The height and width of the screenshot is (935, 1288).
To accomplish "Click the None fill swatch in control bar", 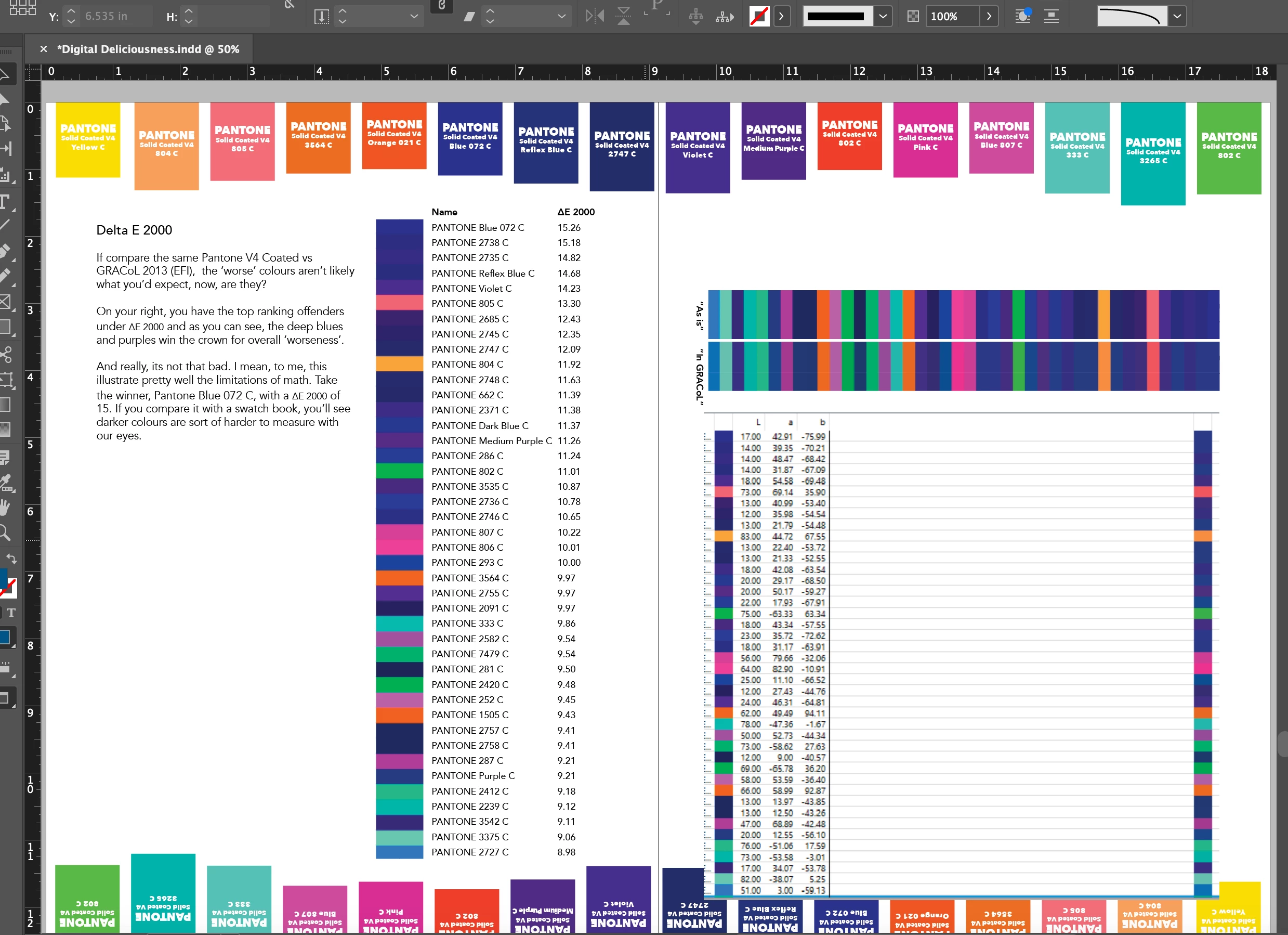I will [759, 17].
